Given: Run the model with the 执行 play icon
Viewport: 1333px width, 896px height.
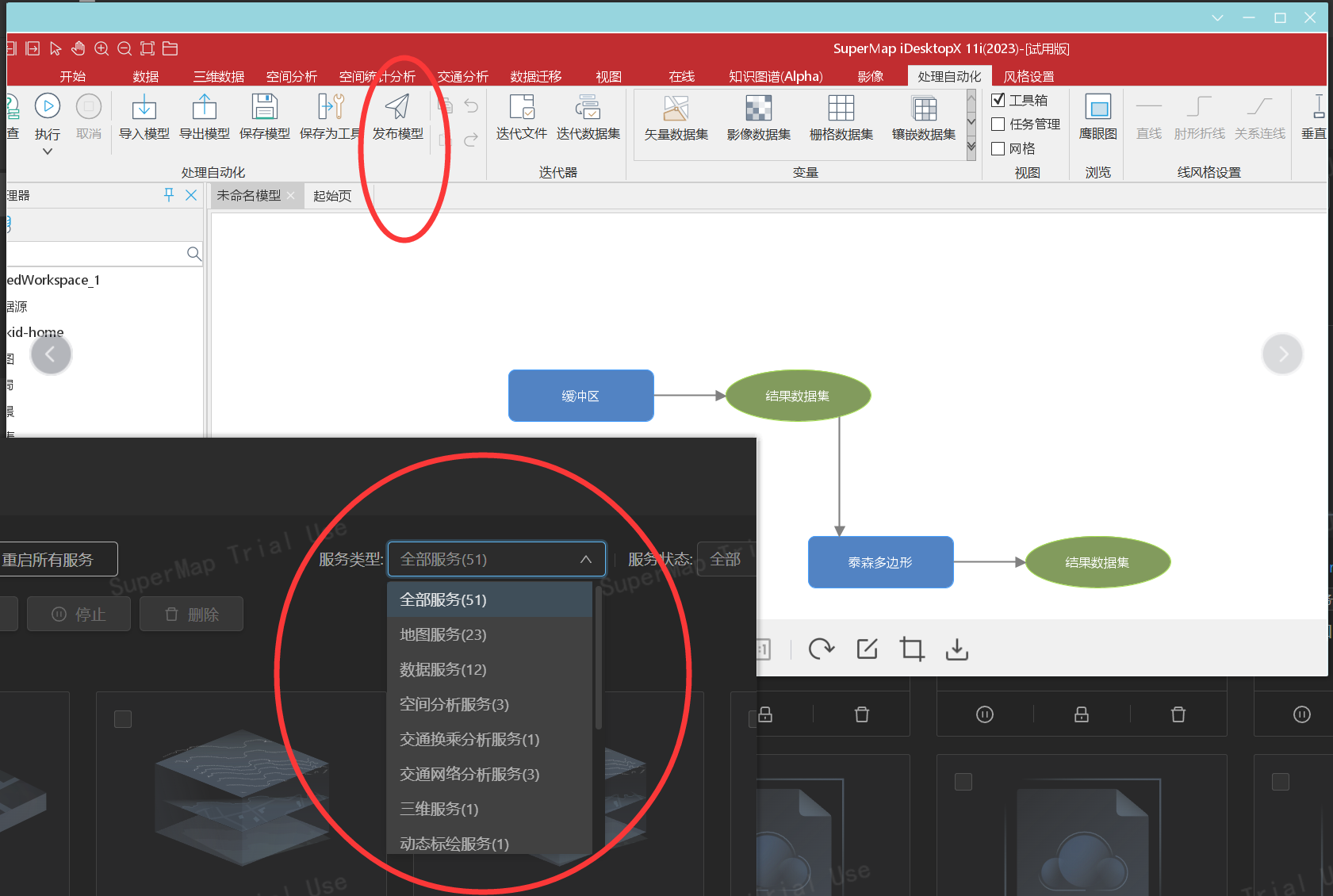Looking at the screenshot, I should point(48,105).
